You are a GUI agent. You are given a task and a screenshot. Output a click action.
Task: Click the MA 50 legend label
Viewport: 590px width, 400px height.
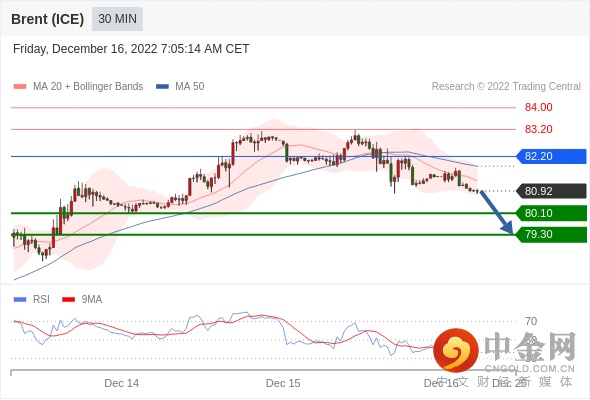(190, 87)
